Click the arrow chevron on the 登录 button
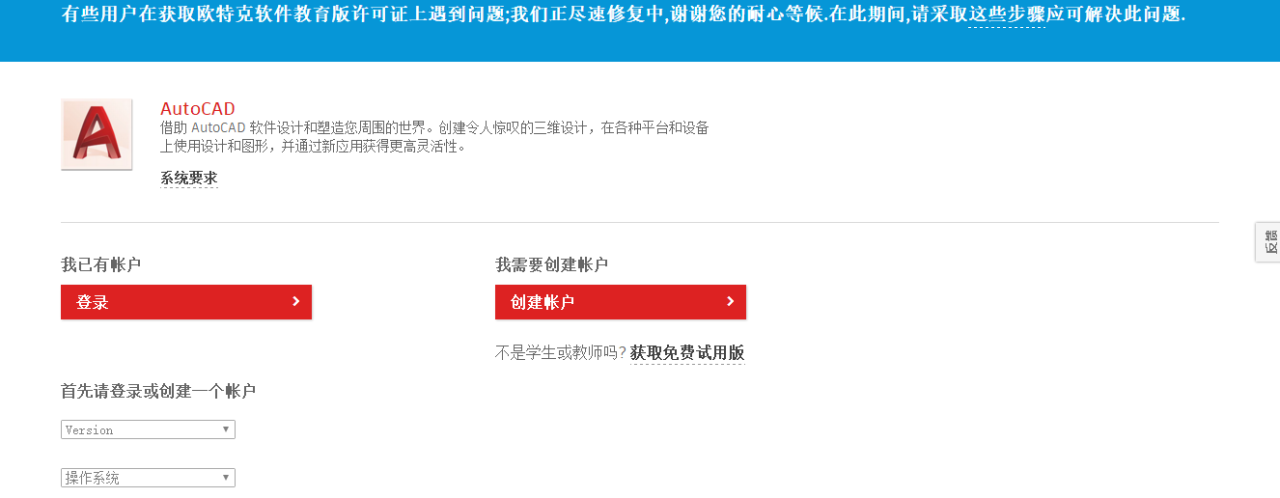The height and width of the screenshot is (498, 1280). (x=296, y=301)
